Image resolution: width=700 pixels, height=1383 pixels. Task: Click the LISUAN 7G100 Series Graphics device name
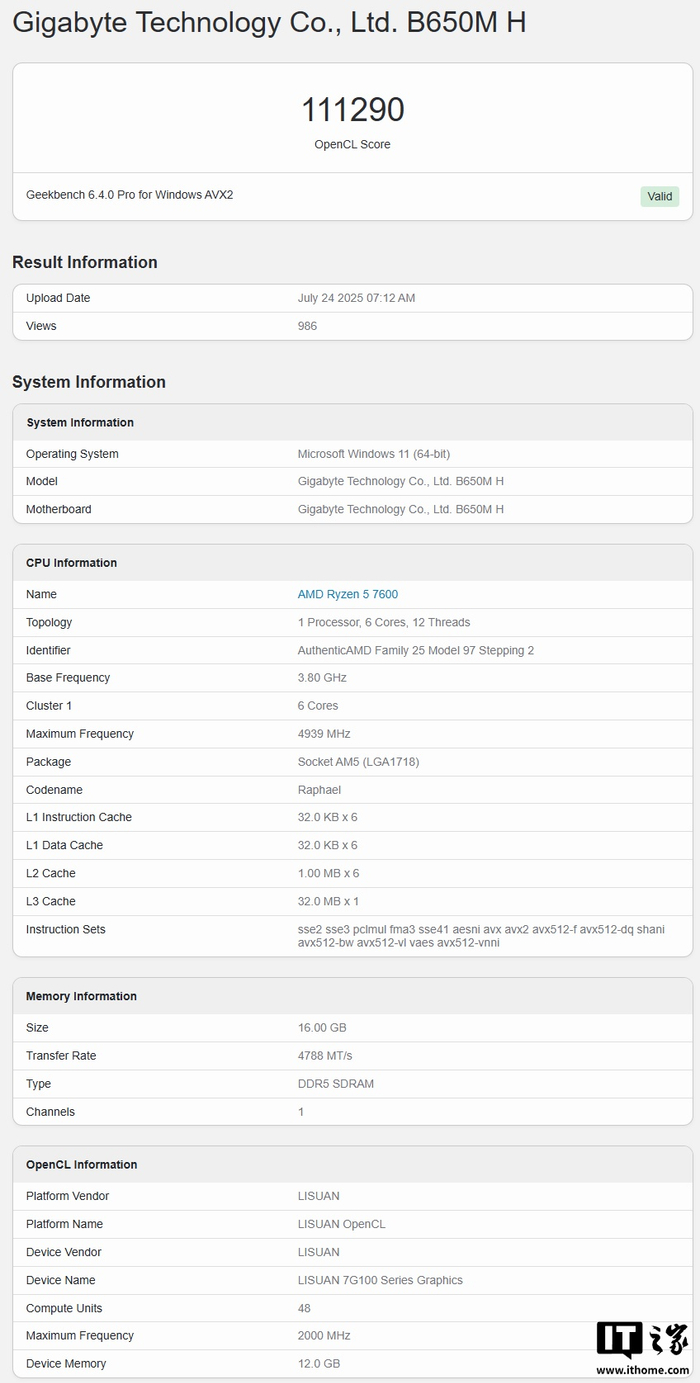tap(380, 1280)
